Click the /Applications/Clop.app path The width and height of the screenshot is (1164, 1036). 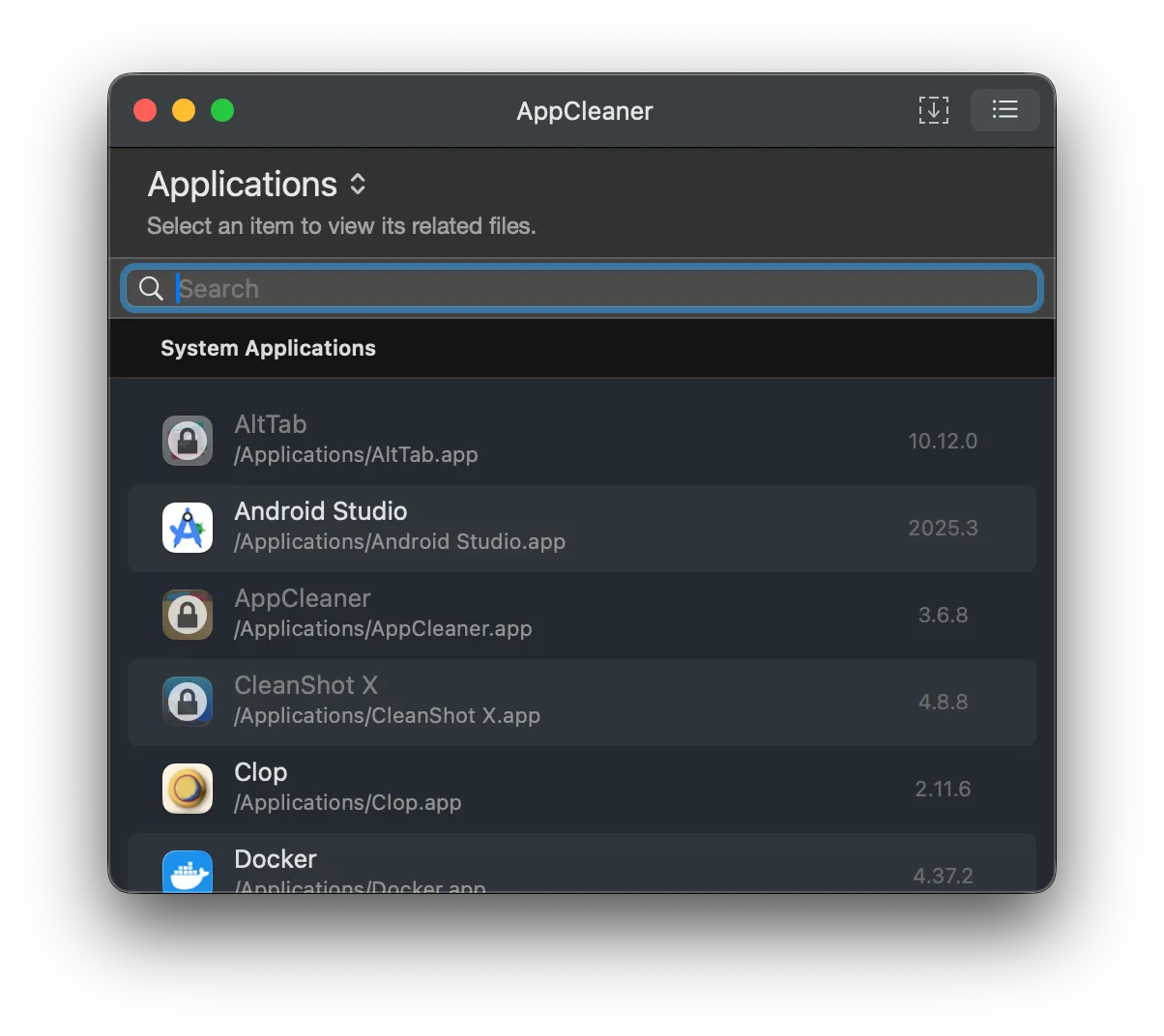tap(348, 802)
